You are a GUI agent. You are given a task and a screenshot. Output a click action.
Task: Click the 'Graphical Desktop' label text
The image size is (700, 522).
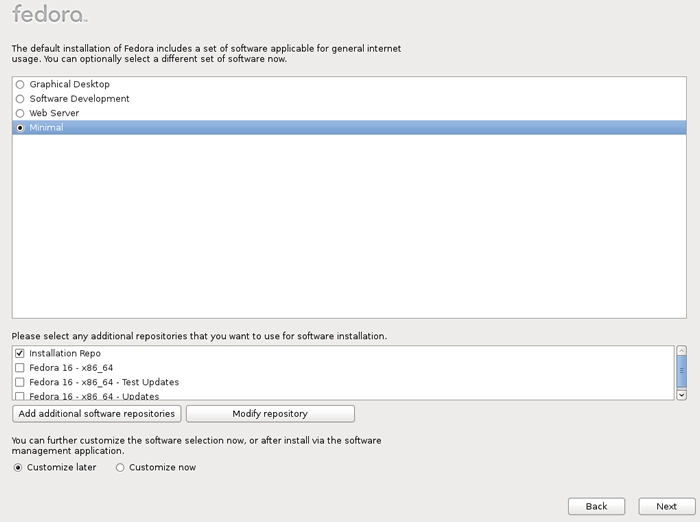(x=70, y=84)
